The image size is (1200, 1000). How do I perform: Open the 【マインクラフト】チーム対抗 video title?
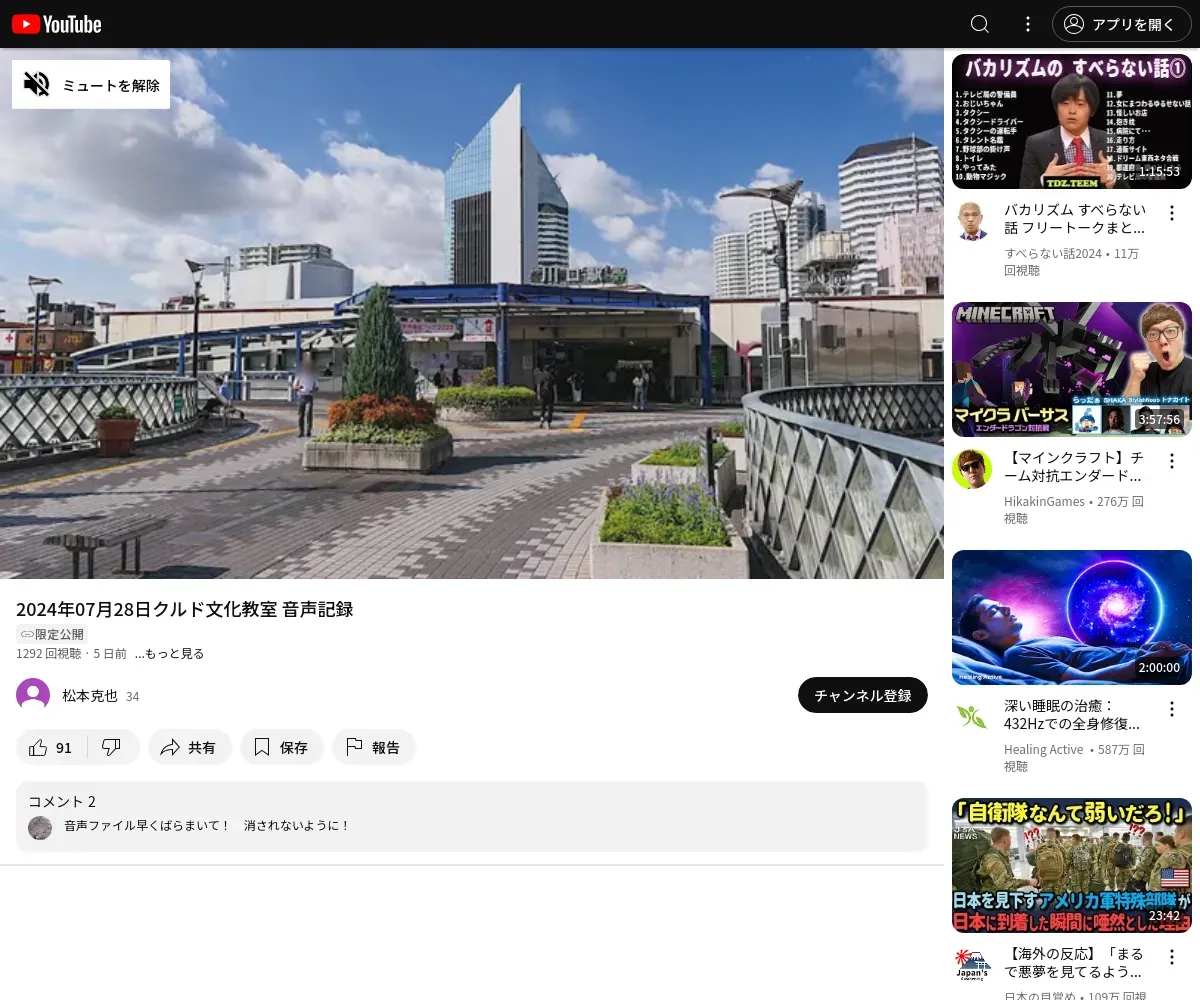click(x=1075, y=467)
